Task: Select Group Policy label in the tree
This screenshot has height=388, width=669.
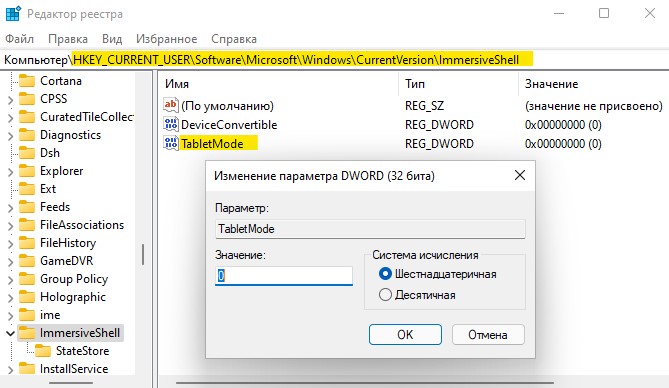Action: click(x=74, y=279)
